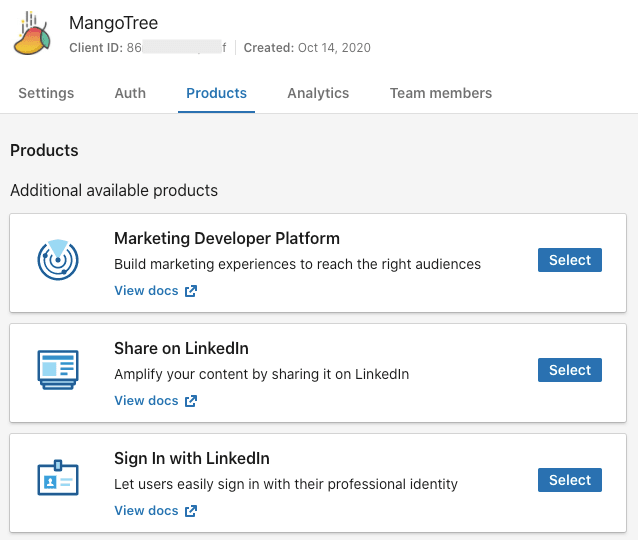Click the MangoTree app name heading
The image size is (638, 540).
pyautogui.click(x=114, y=23)
